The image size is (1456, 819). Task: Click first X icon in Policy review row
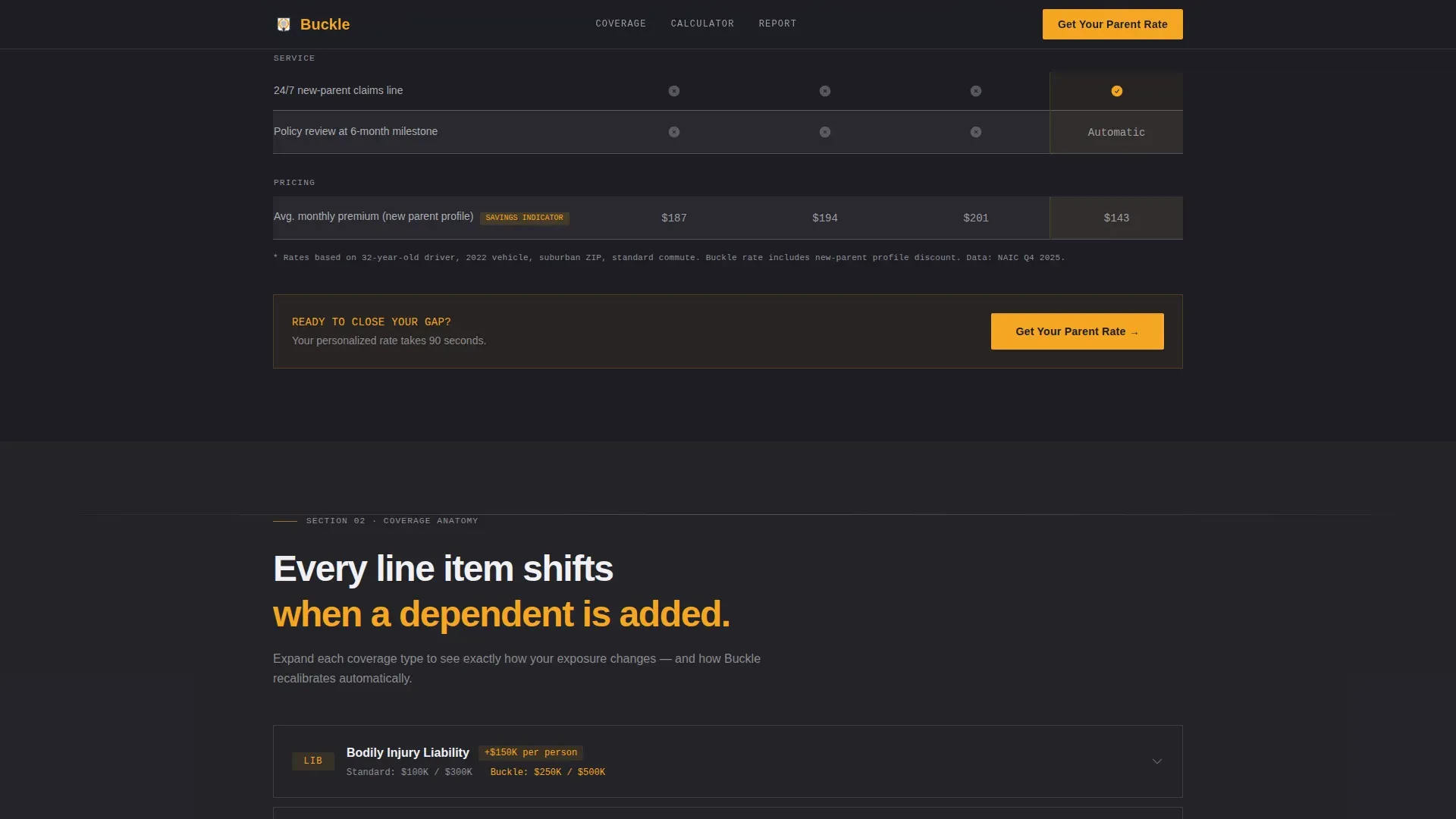(673, 132)
